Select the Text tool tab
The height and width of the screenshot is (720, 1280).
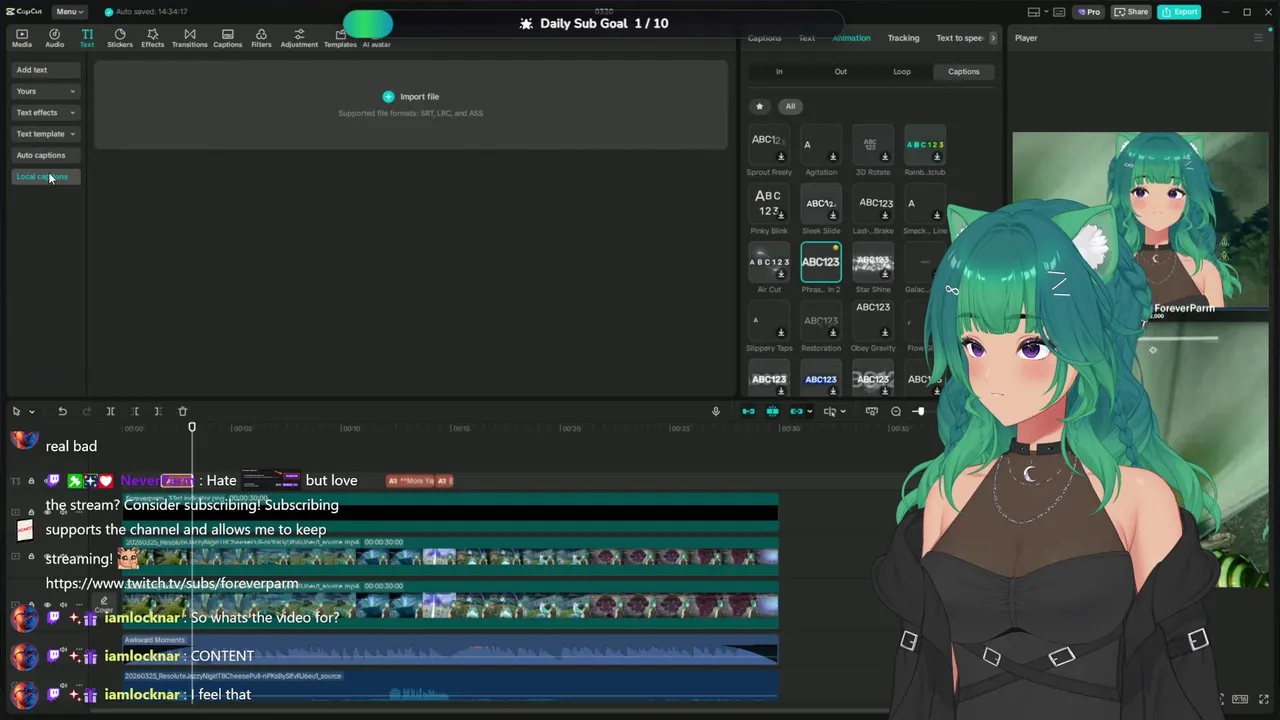[87, 38]
